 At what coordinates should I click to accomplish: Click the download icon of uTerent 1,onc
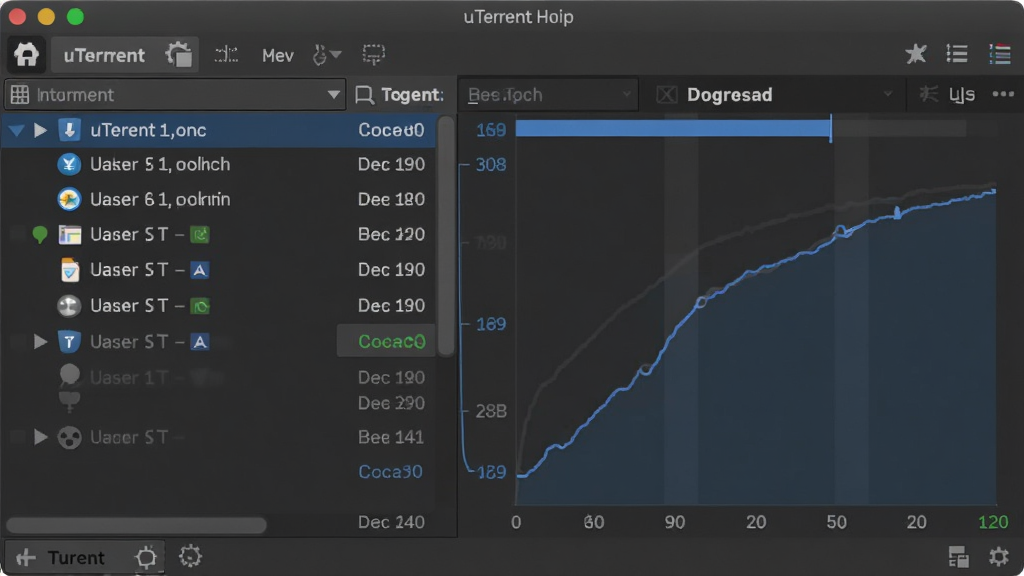coord(69,130)
